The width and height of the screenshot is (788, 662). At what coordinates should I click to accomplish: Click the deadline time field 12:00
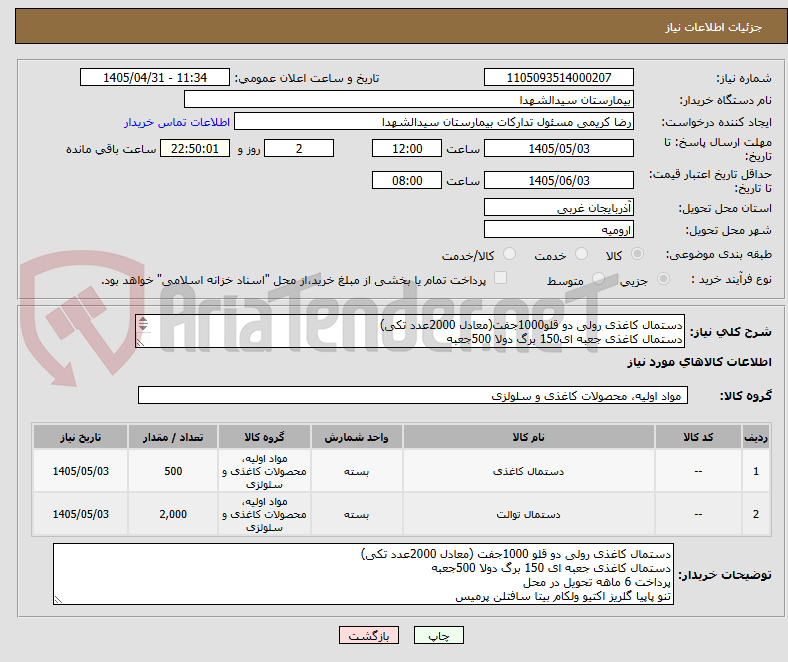tap(407, 148)
